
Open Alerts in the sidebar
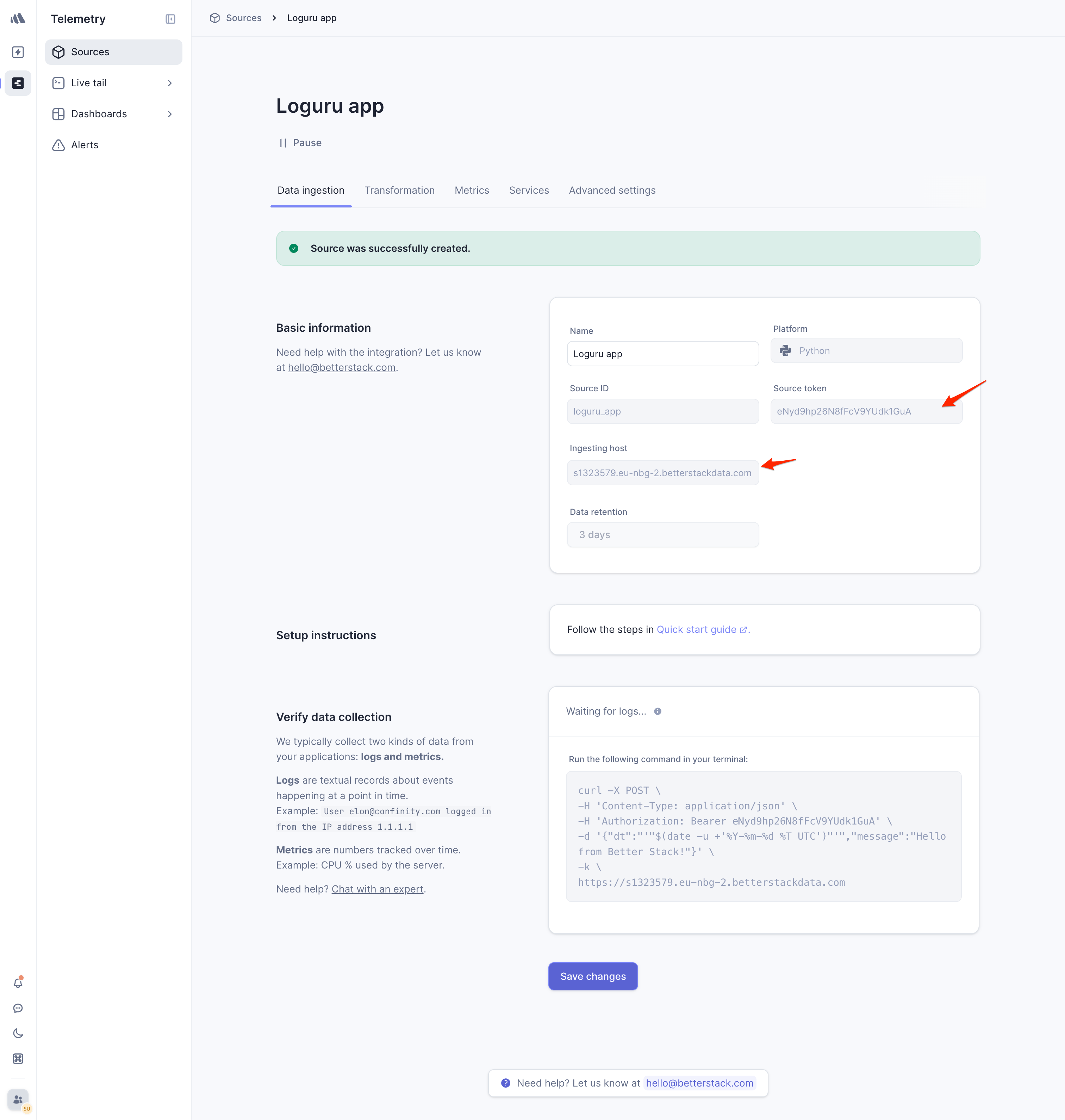(x=85, y=145)
